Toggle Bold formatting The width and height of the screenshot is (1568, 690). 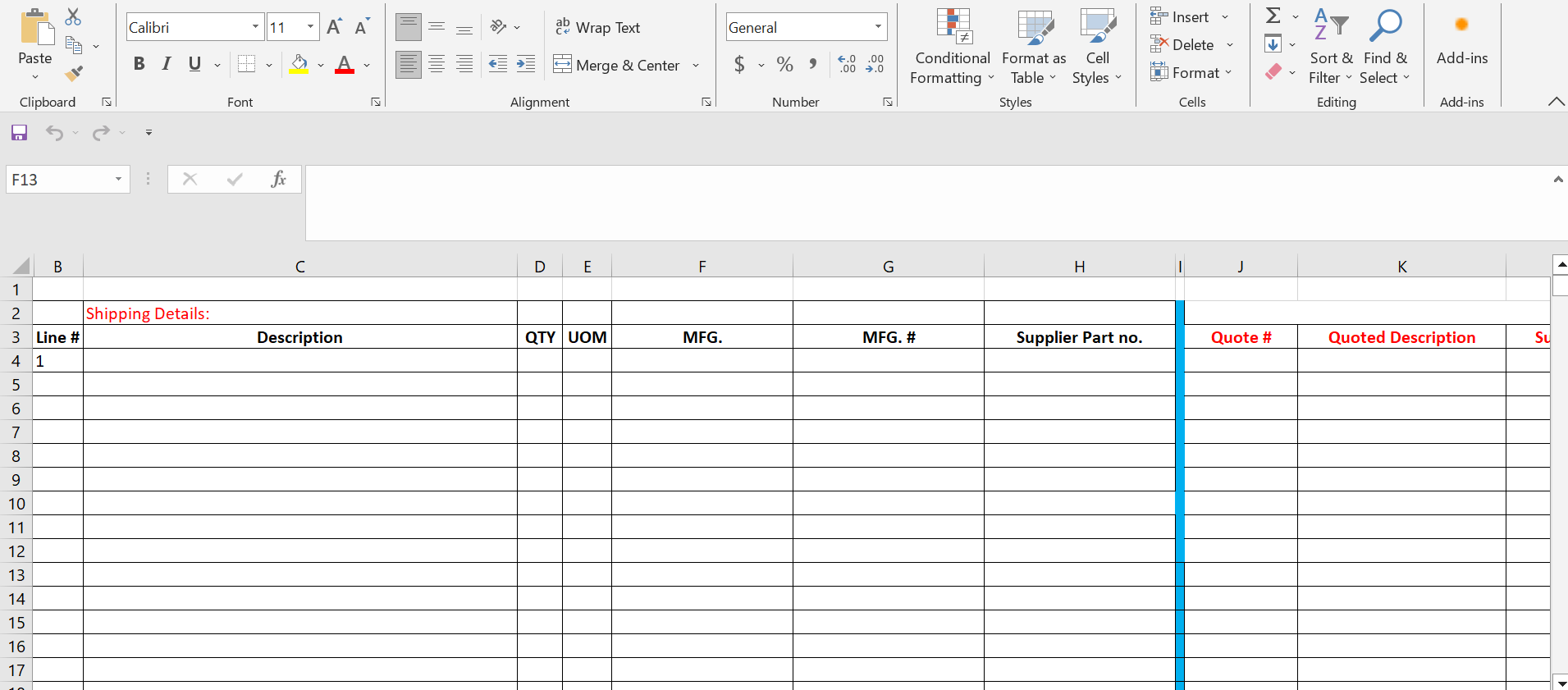click(x=139, y=64)
